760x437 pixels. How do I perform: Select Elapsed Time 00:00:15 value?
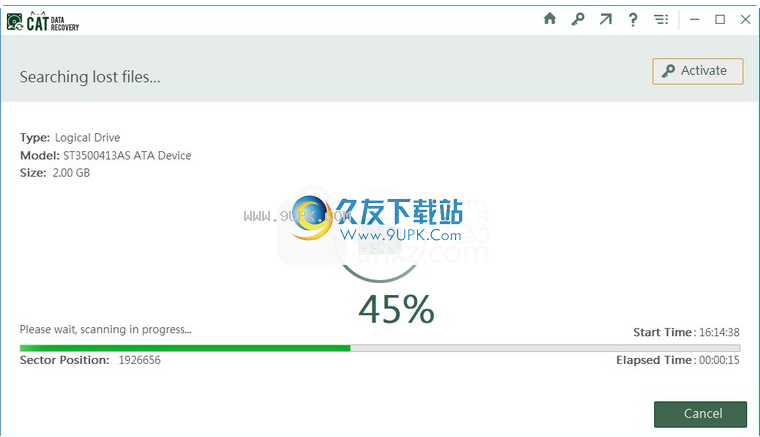point(719,360)
